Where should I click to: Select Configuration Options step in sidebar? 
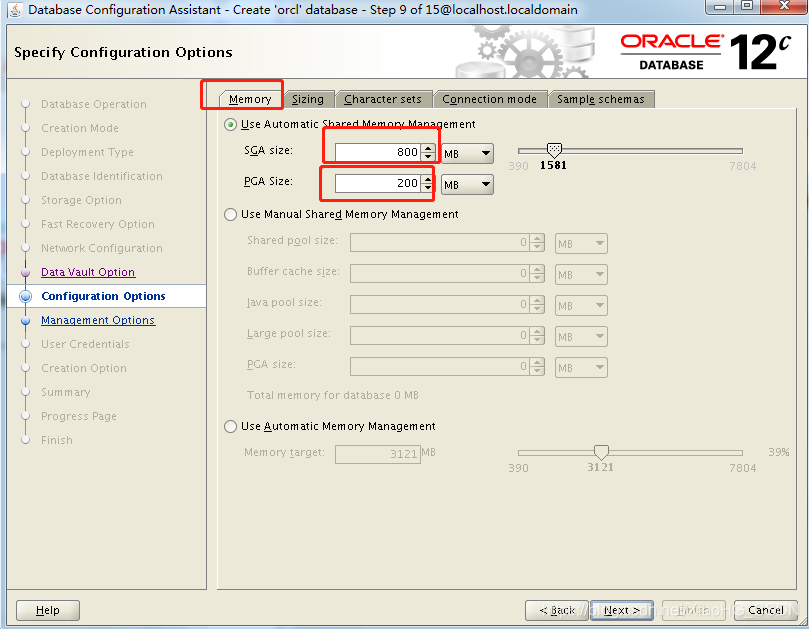pos(103,296)
